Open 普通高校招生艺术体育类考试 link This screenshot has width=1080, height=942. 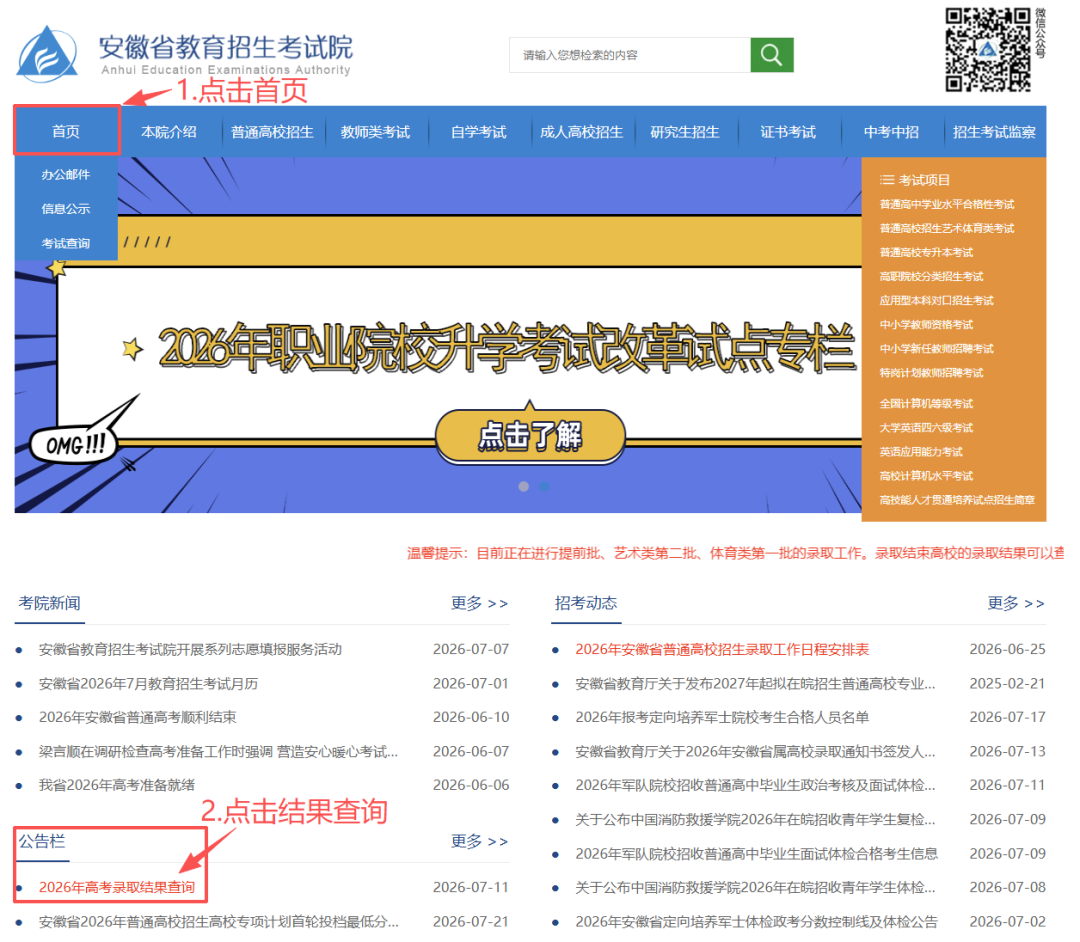point(946,228)
